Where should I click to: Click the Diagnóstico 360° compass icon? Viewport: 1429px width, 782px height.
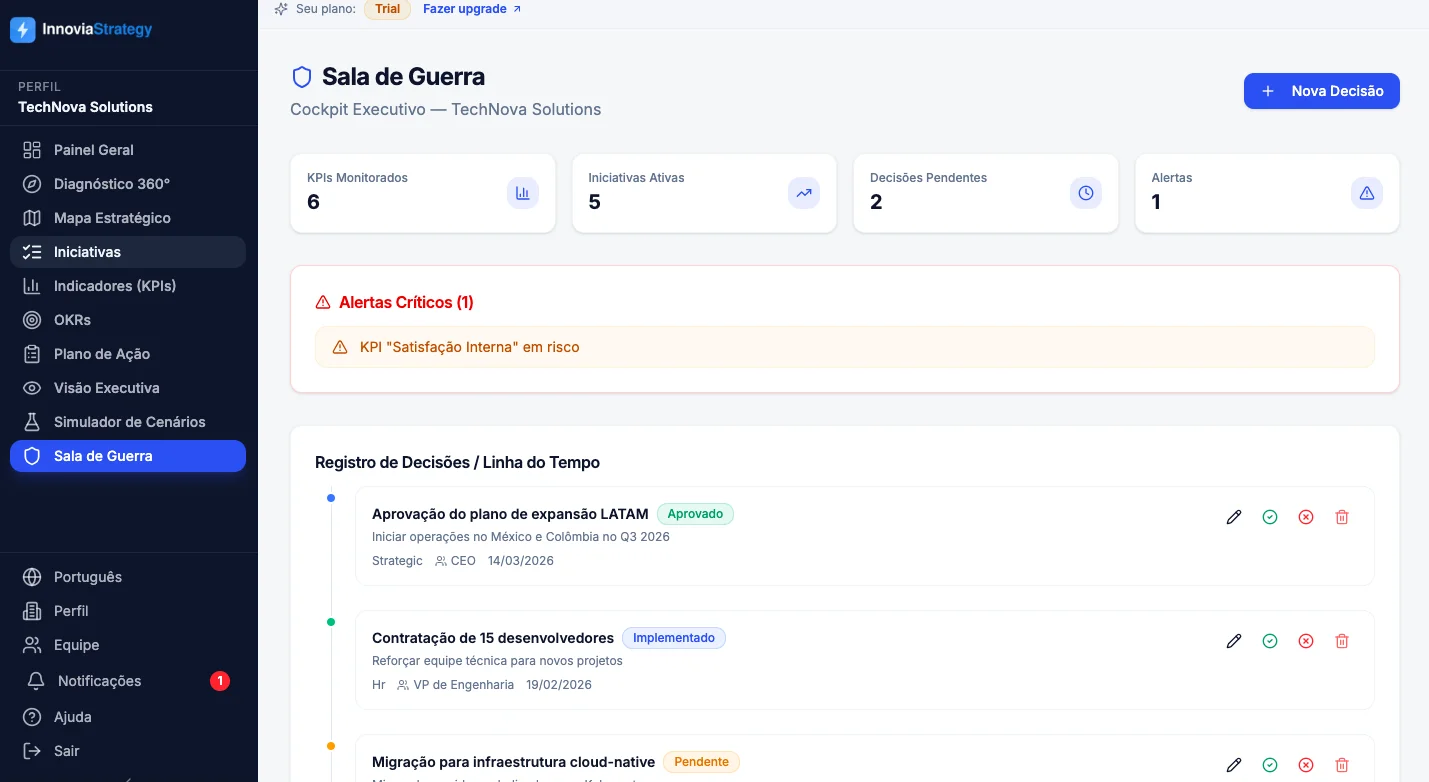32,184
